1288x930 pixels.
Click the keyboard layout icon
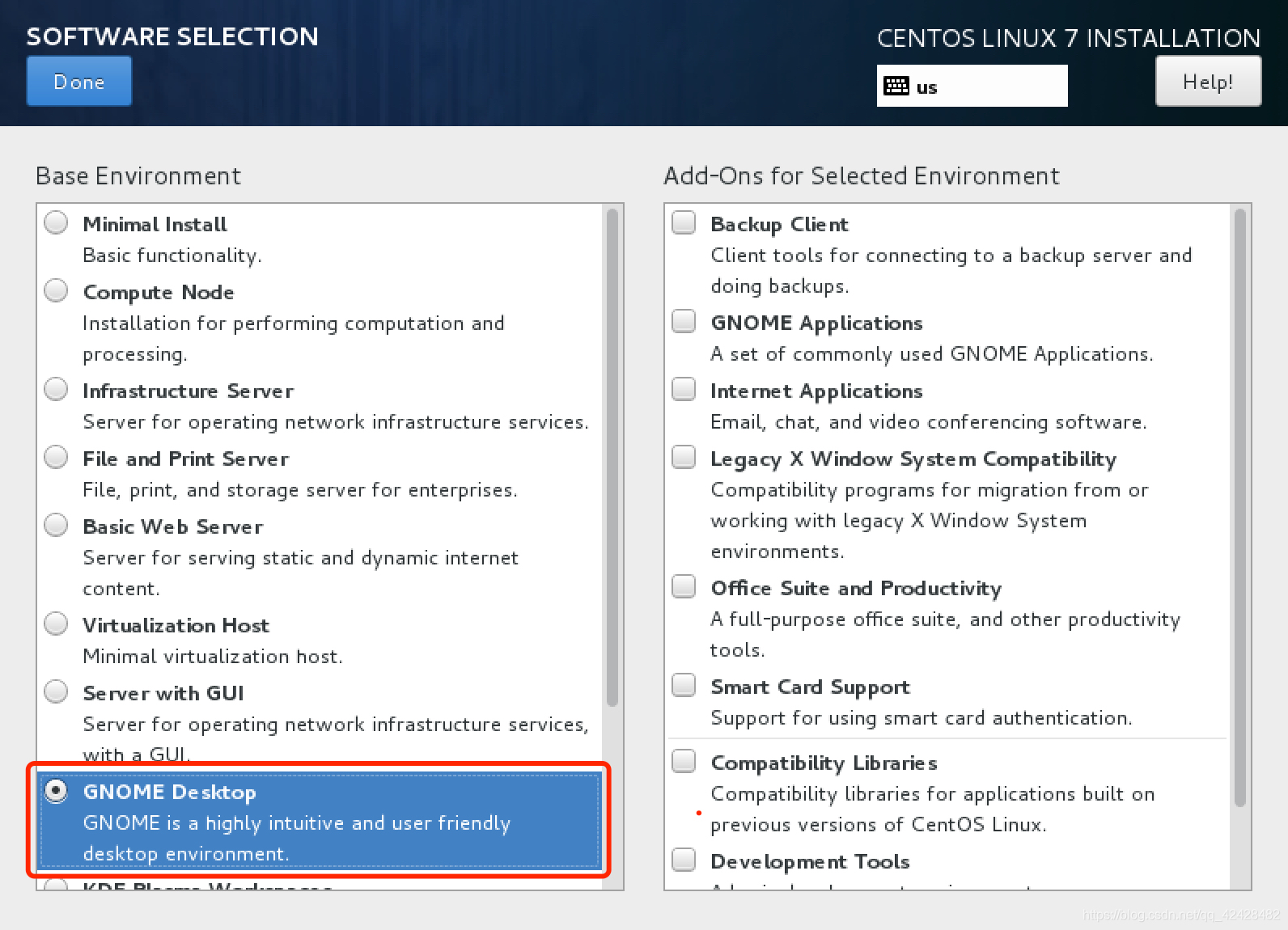coord(896,86)
